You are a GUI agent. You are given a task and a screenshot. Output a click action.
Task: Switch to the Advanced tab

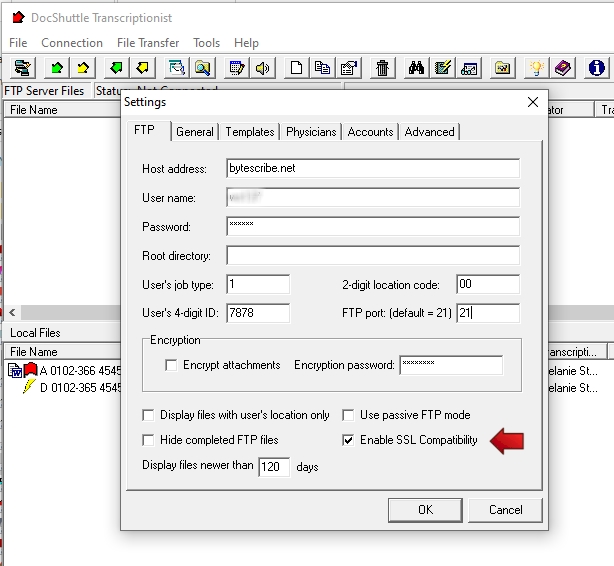[x=430, y=132]
